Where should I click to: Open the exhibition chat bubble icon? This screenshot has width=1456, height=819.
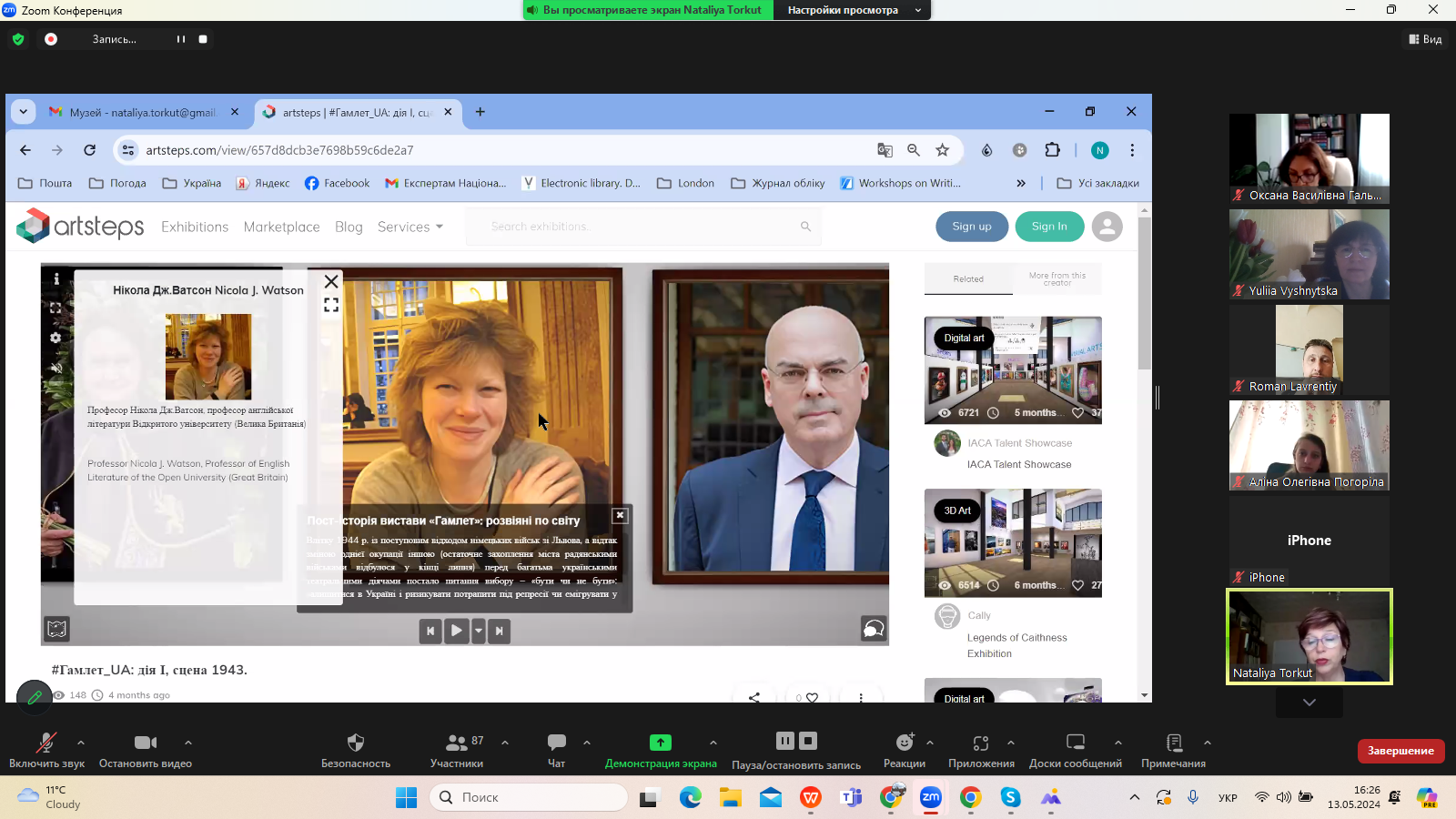(x=873, y=629)
